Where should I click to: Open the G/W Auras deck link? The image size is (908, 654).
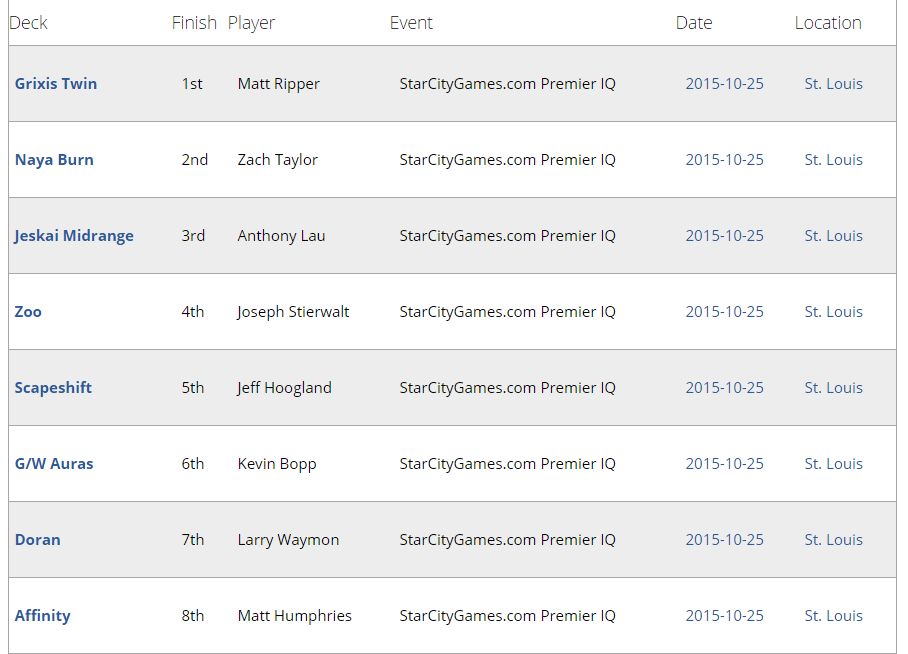[x=54, y=463]
